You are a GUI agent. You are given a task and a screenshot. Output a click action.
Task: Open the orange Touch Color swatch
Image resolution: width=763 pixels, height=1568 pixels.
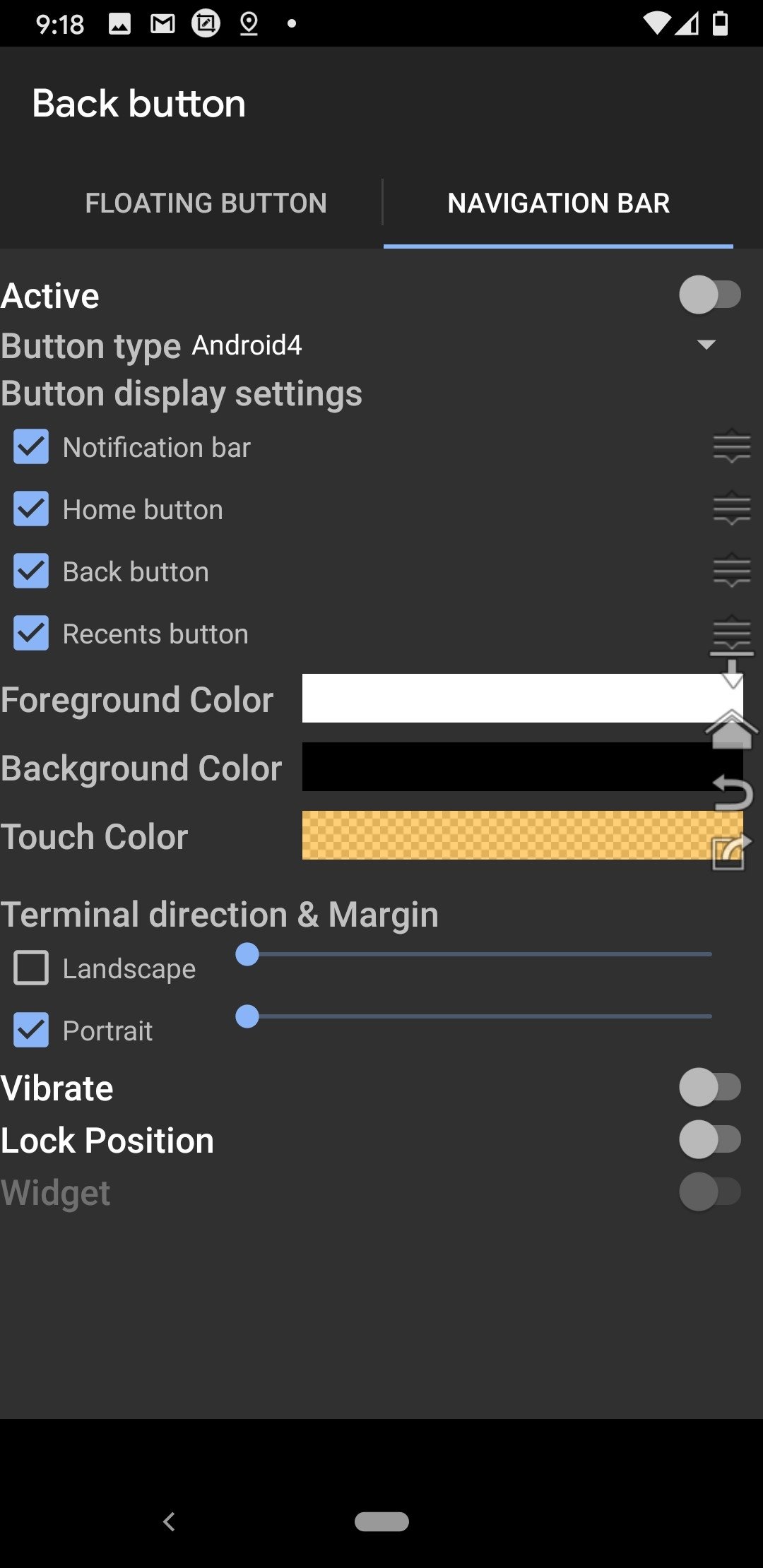click(x=523, y=836)
